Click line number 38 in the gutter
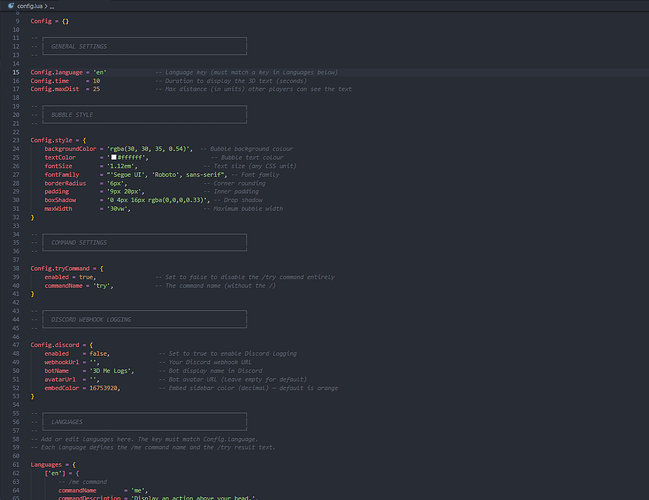Viewport: 649px width, 500px height. pyautogui.click(x=16, y=268)
